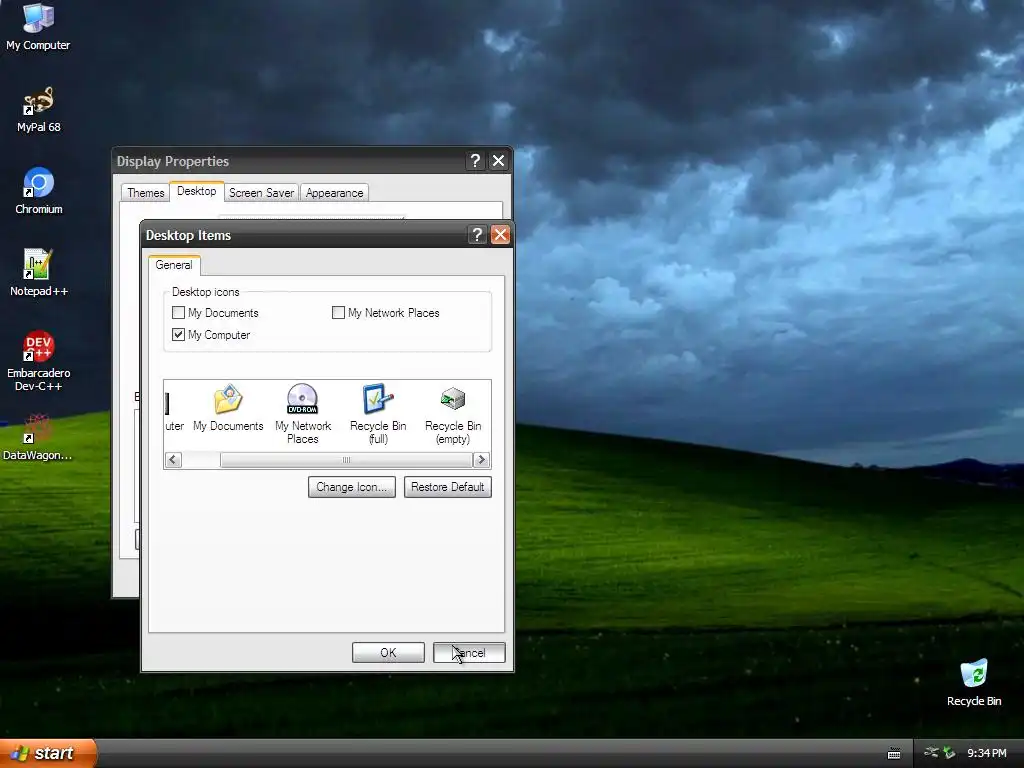Click the Restore Default button
This screenshot has width=1024, height=768.
[x=447, y=487]
